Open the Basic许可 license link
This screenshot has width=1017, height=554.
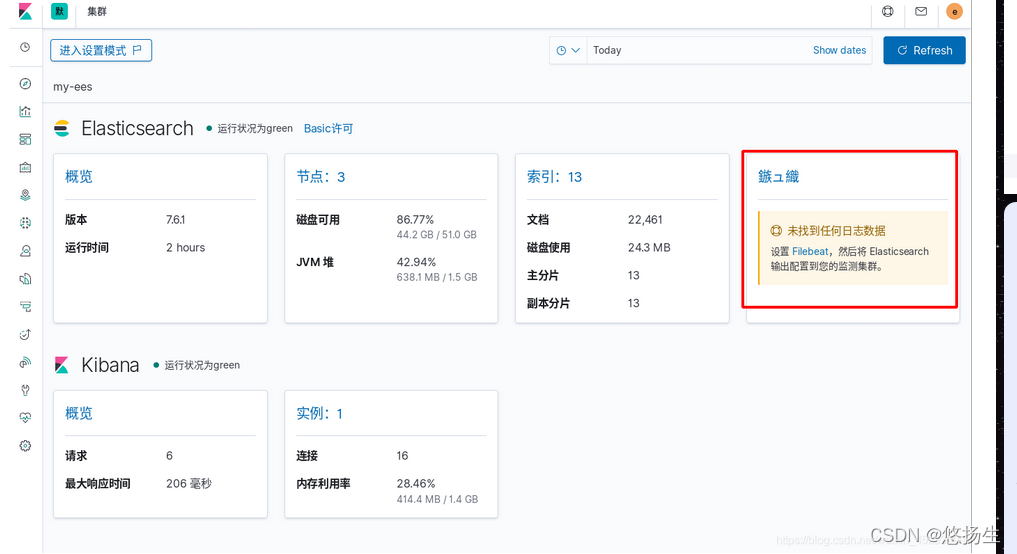click(x=328, y=128)
